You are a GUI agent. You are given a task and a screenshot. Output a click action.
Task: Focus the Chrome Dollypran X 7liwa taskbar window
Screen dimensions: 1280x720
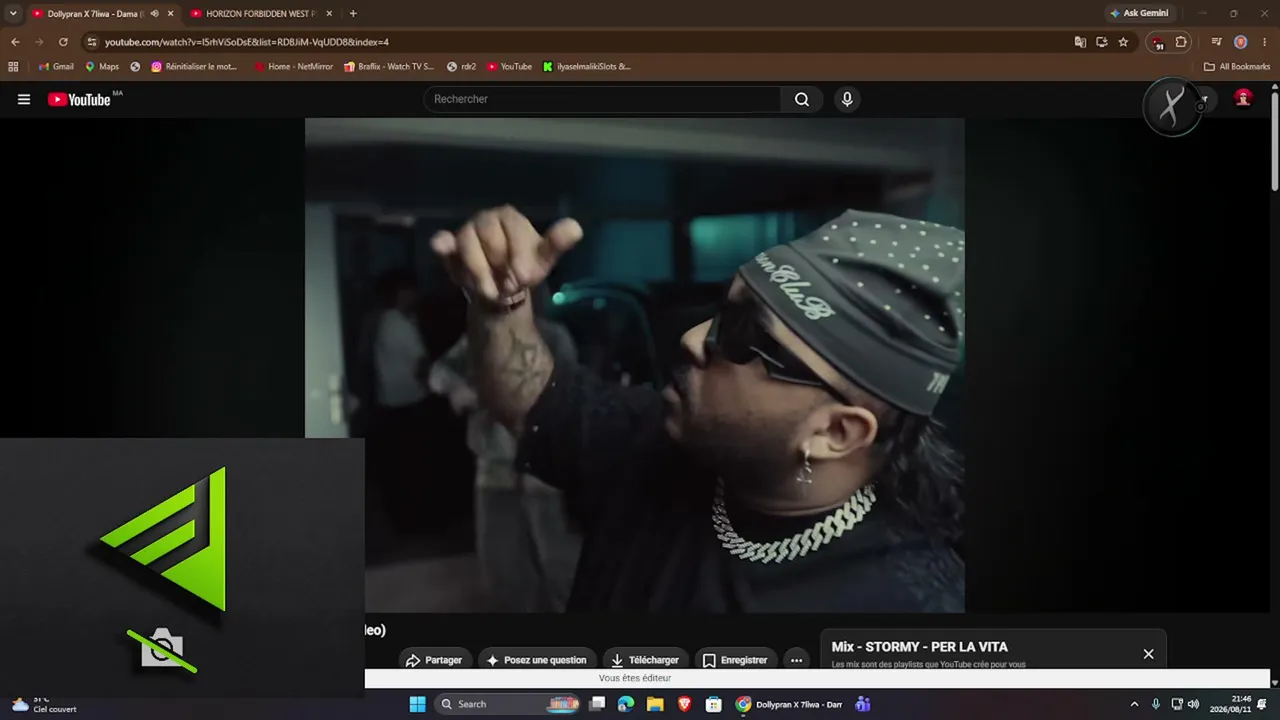tap(789, 704)
